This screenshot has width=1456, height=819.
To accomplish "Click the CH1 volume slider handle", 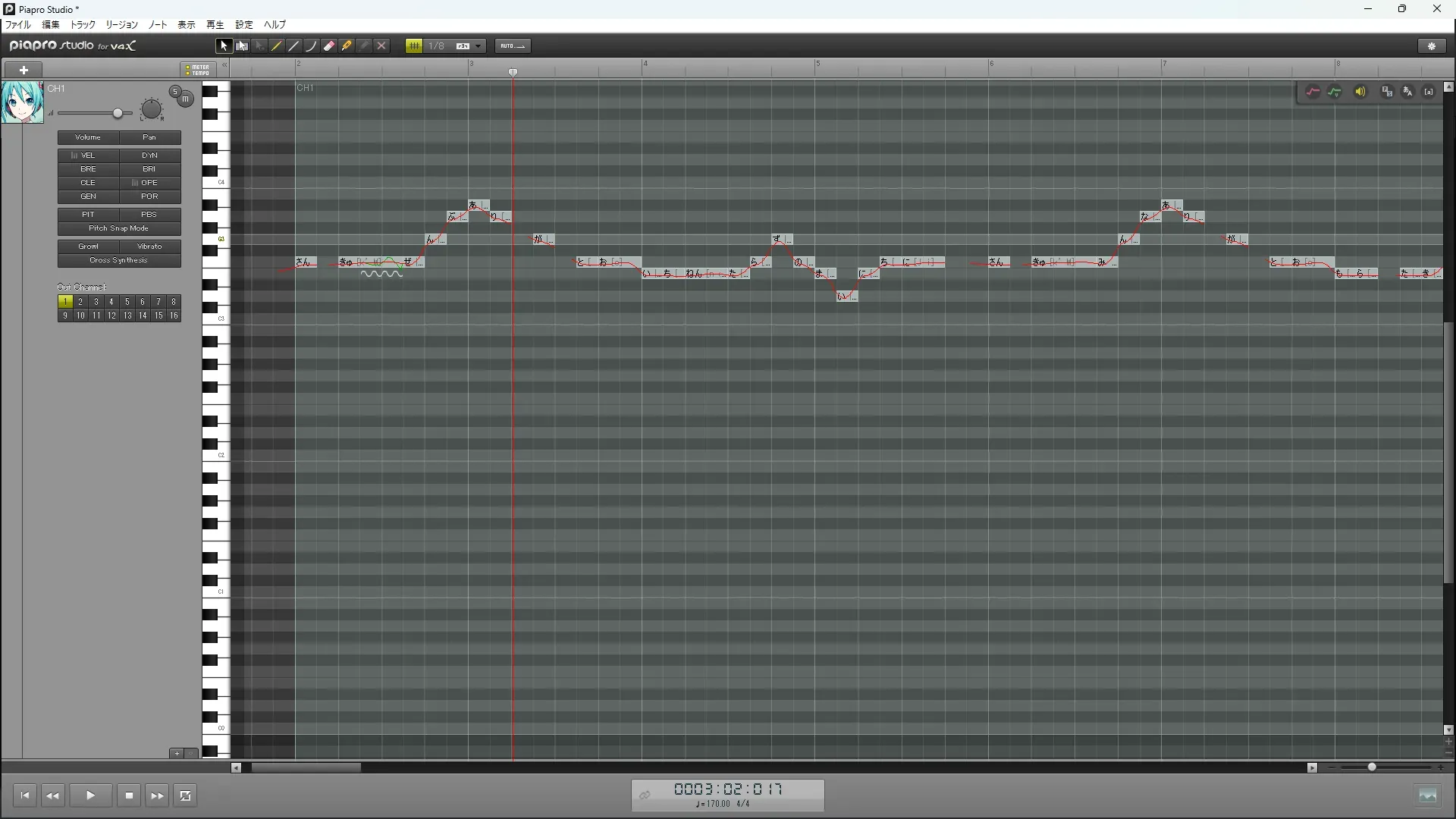I will click(118, 114).
